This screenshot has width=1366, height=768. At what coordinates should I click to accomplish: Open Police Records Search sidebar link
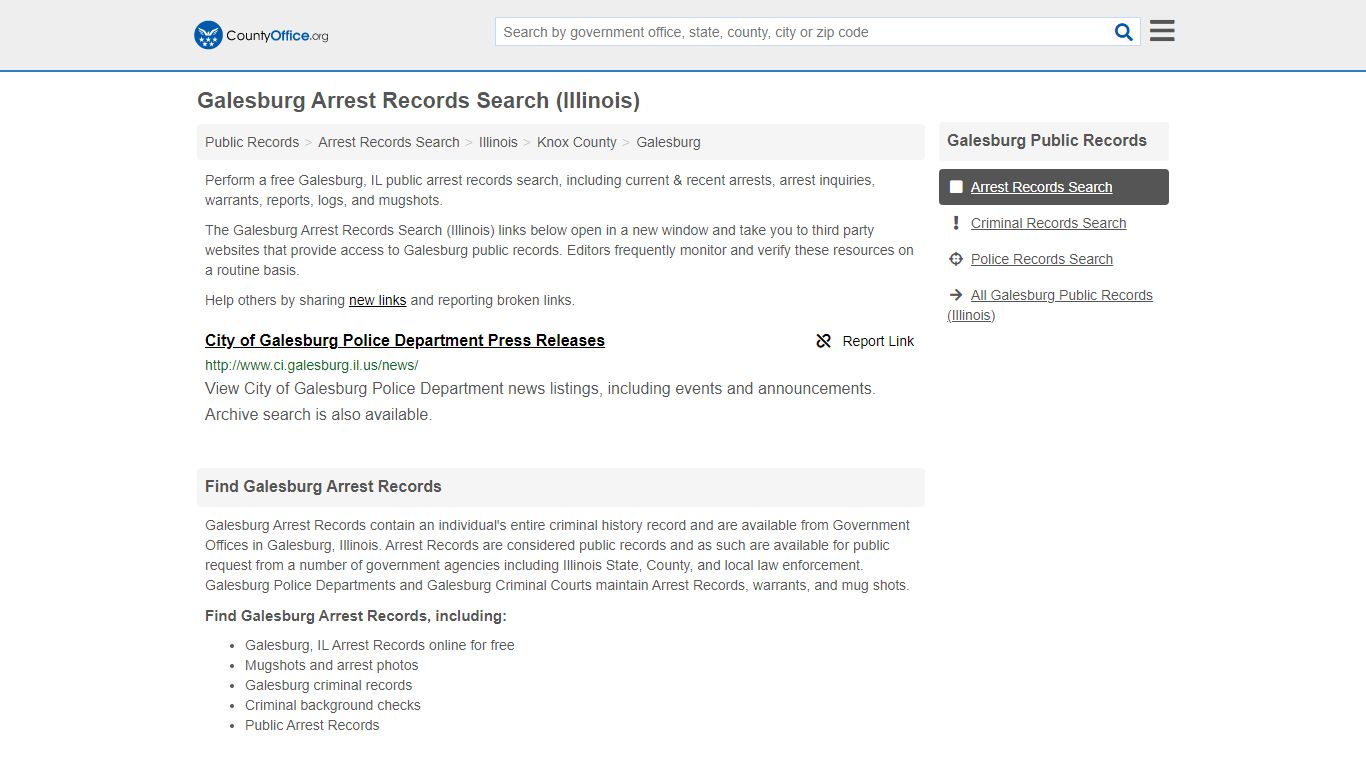[x=1042, y=259]
